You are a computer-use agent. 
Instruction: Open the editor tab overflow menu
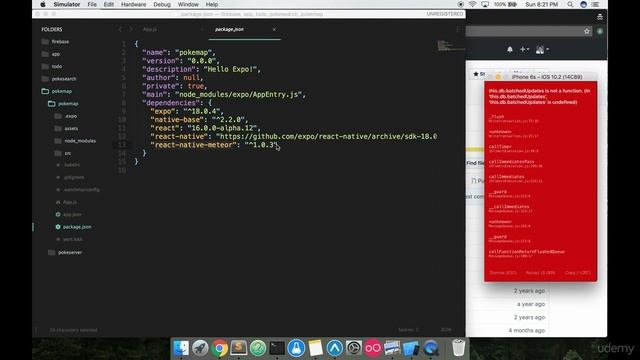click(x=457, y=29)
